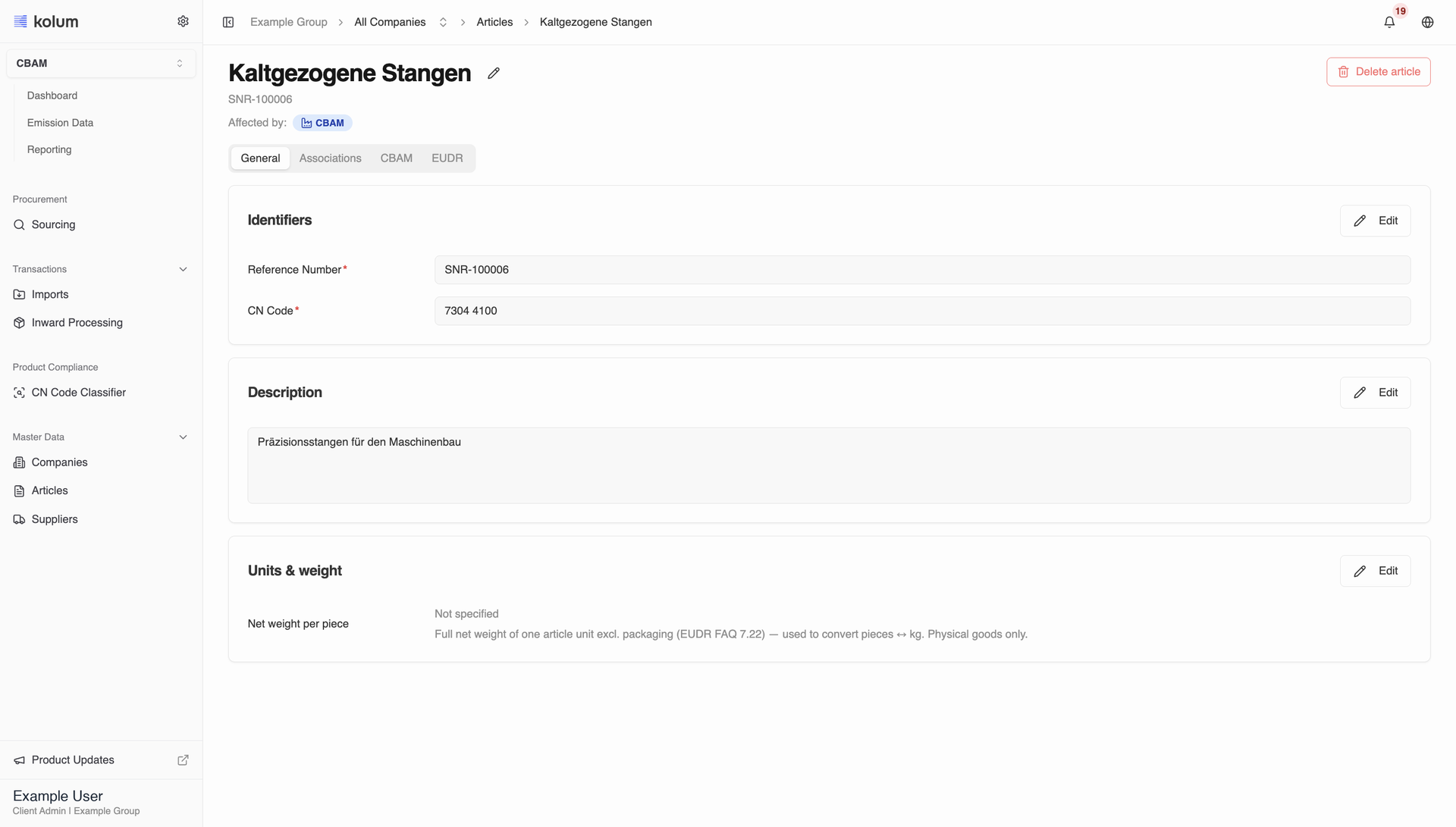
Task: Click the description text area
Action: point(829,465)
